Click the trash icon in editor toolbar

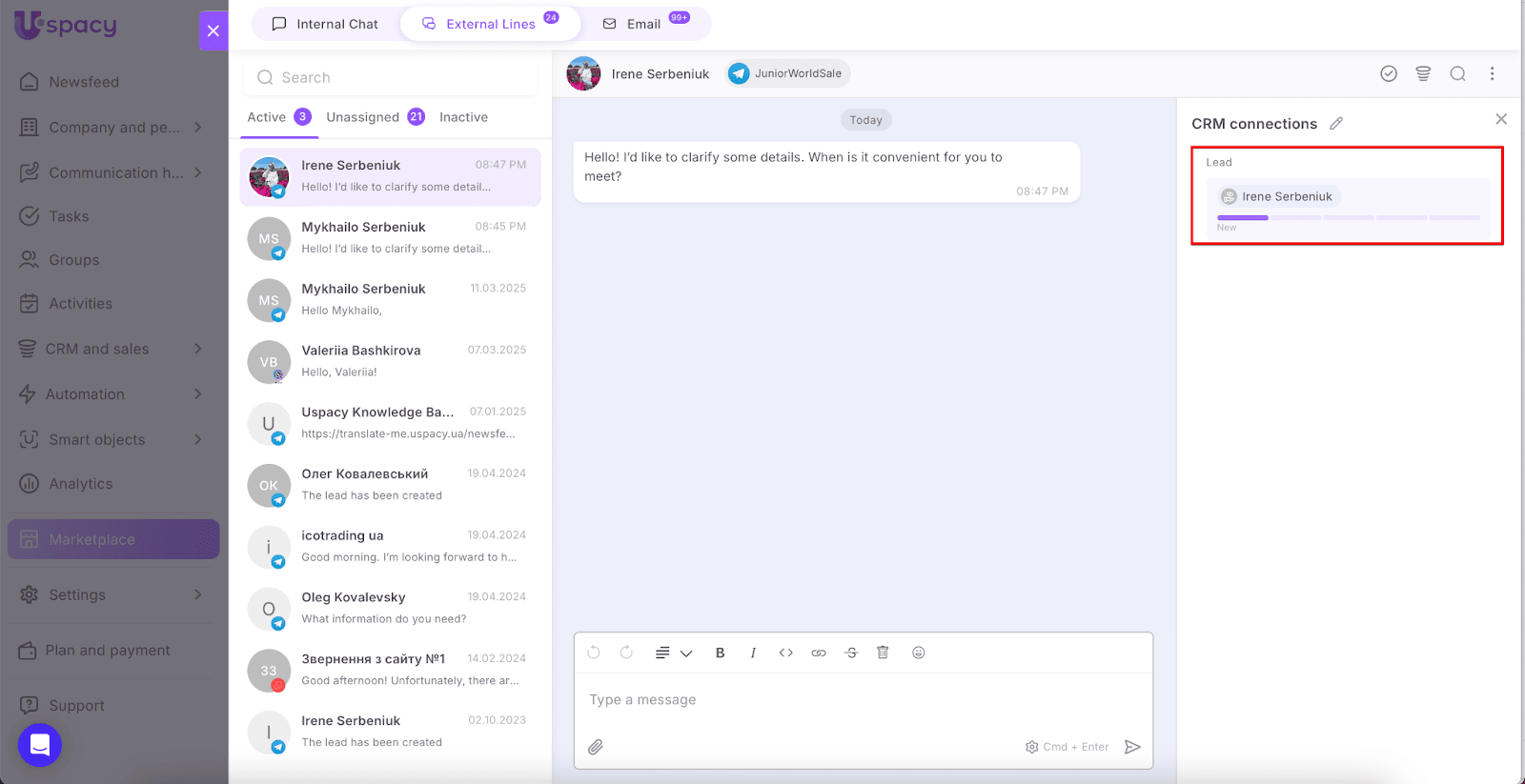tap(883, 653)
